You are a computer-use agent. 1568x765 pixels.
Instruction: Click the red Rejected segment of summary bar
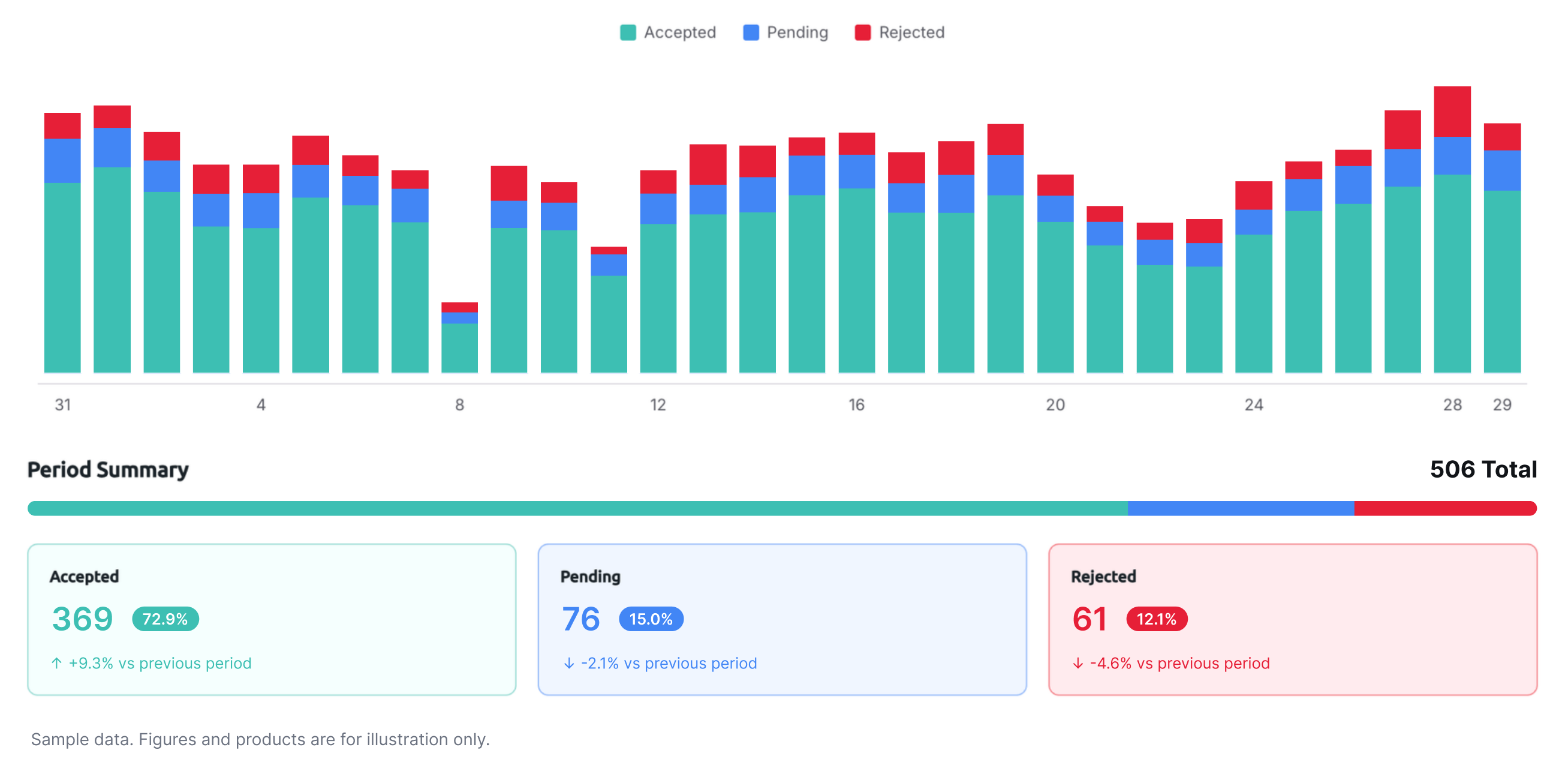pos(1446,508)
